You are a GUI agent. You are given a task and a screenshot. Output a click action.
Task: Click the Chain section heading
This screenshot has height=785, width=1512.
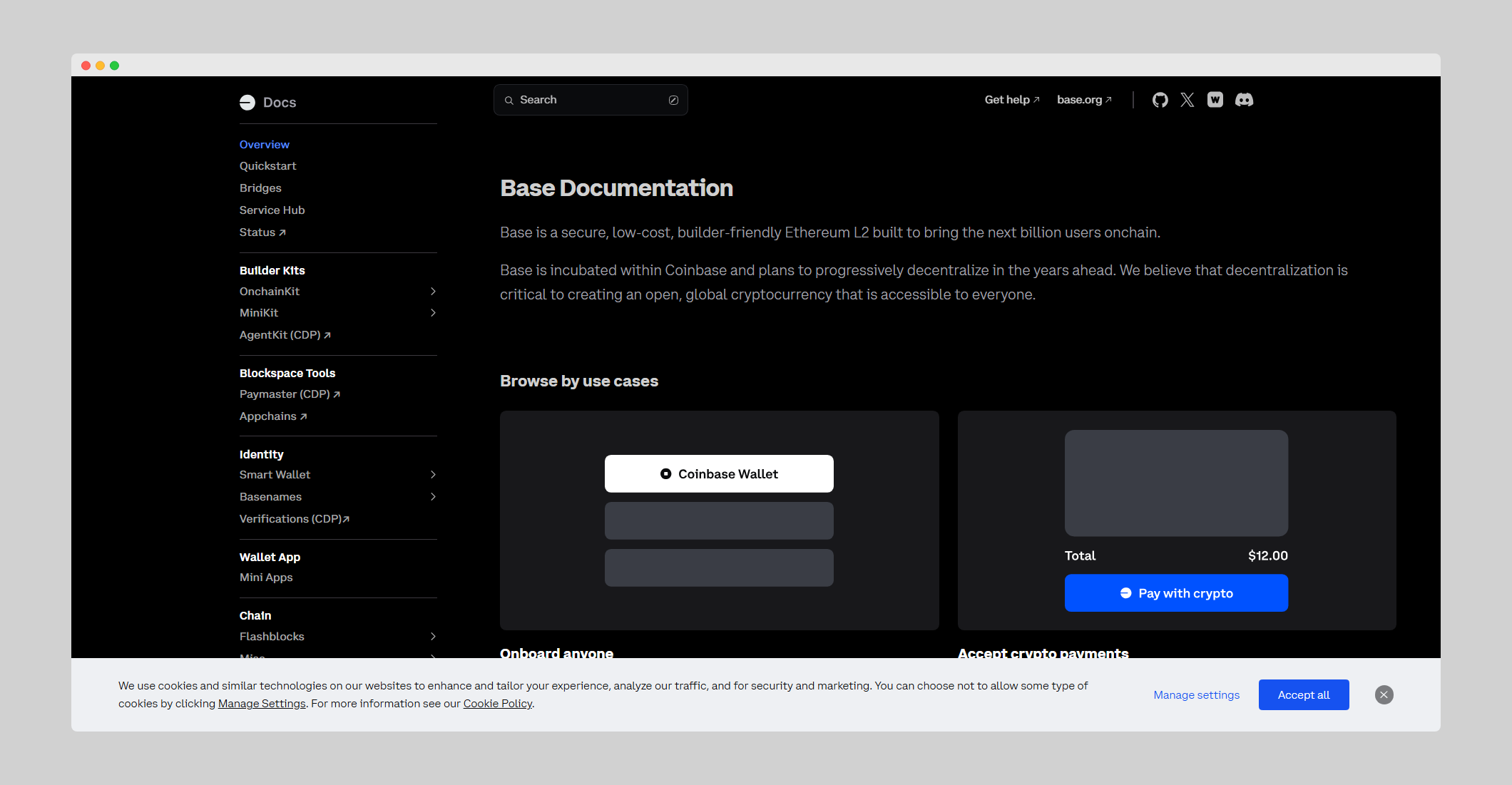tap(255, 616)
